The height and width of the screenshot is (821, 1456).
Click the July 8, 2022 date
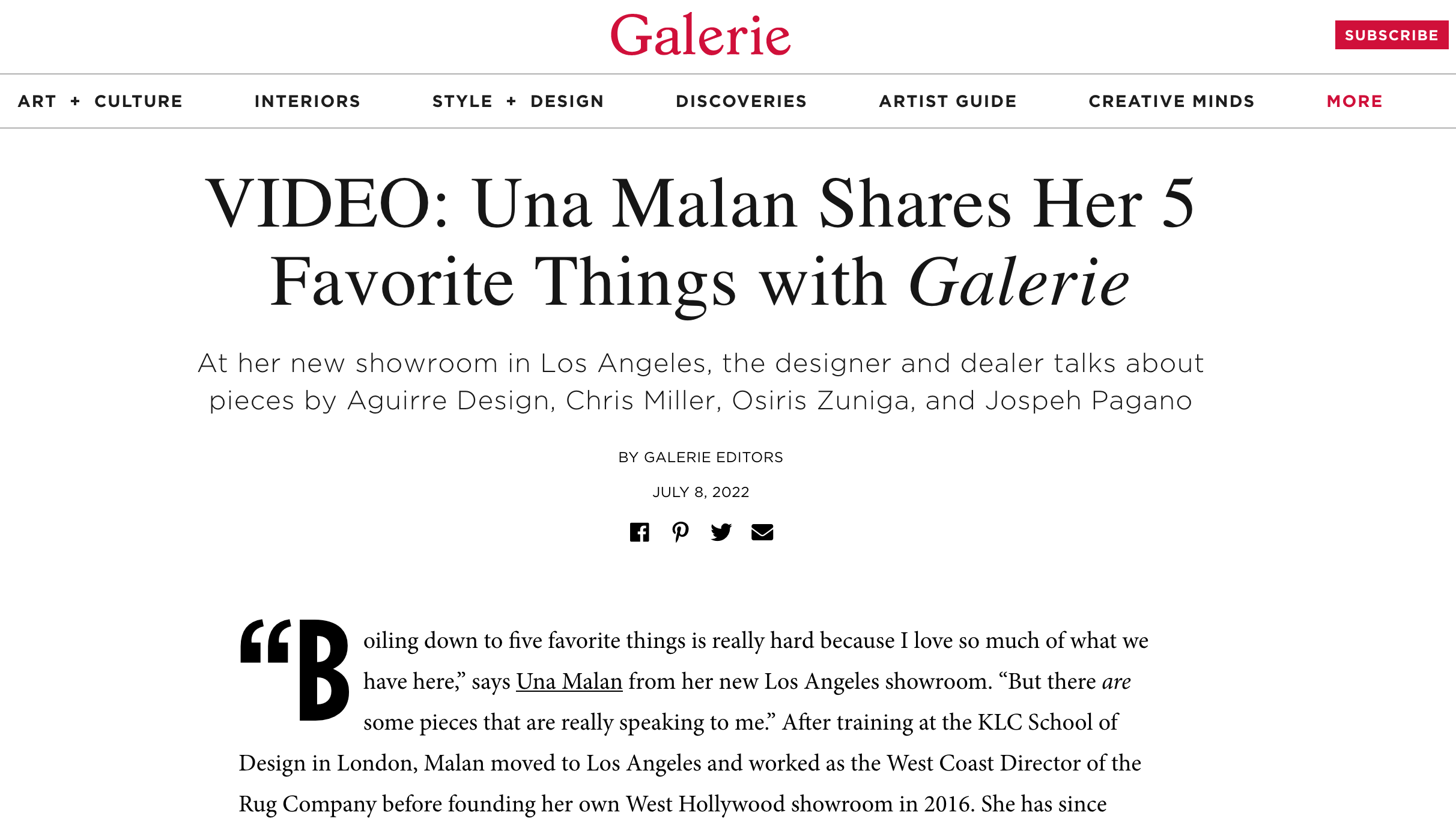click(x=701, y=492)
